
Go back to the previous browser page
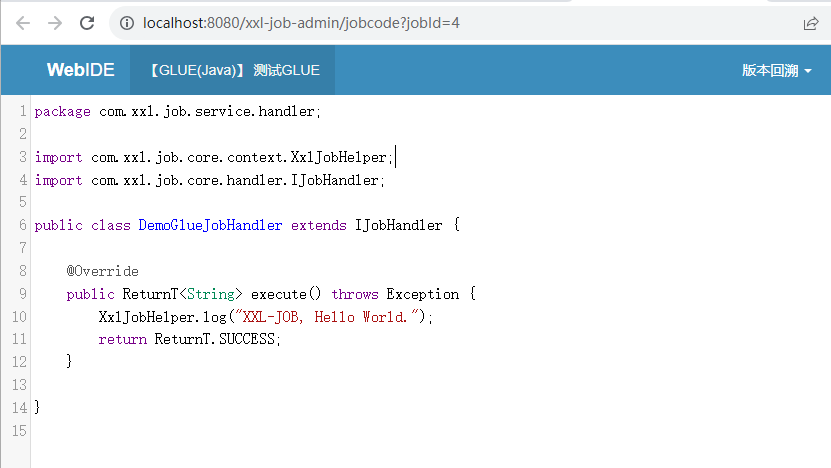23,23
